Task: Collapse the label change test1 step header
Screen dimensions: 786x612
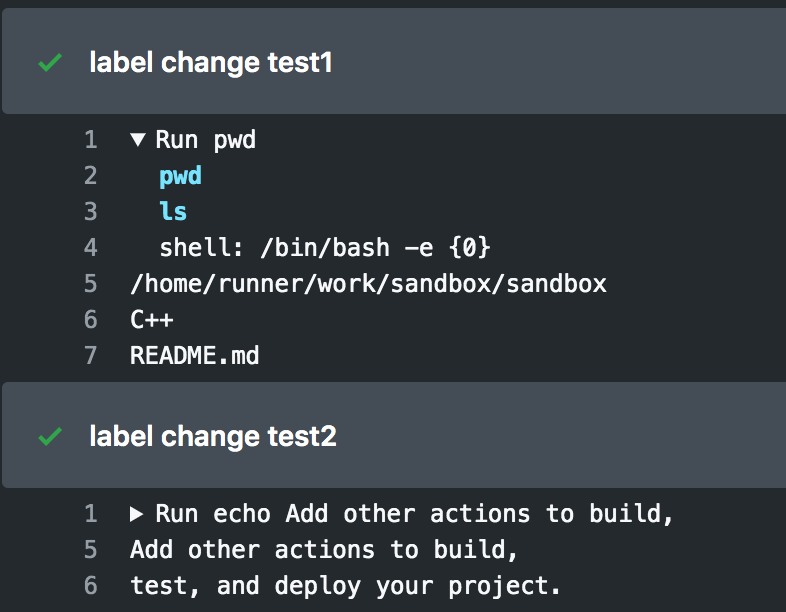Action: pos(210,63)
